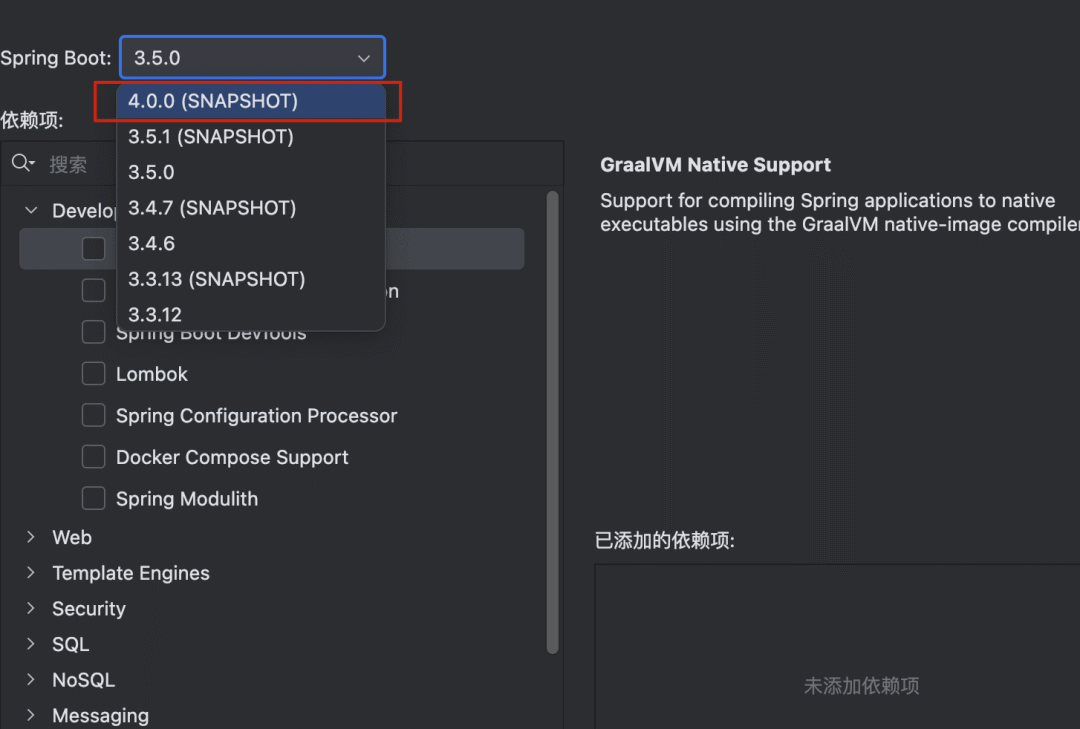This screenshot has width=1080, height=729.
Task: Enable Docker Compose Support
Action: 93,456
